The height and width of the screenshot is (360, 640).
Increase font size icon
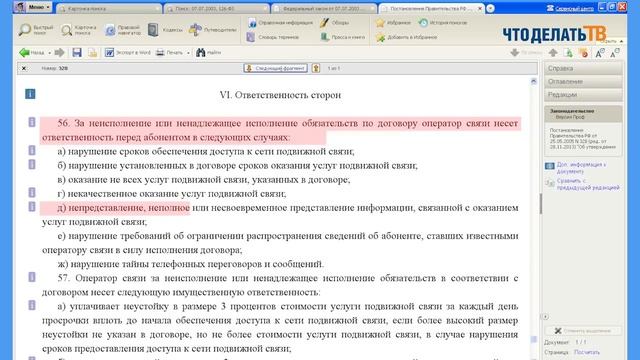(600, 53)
